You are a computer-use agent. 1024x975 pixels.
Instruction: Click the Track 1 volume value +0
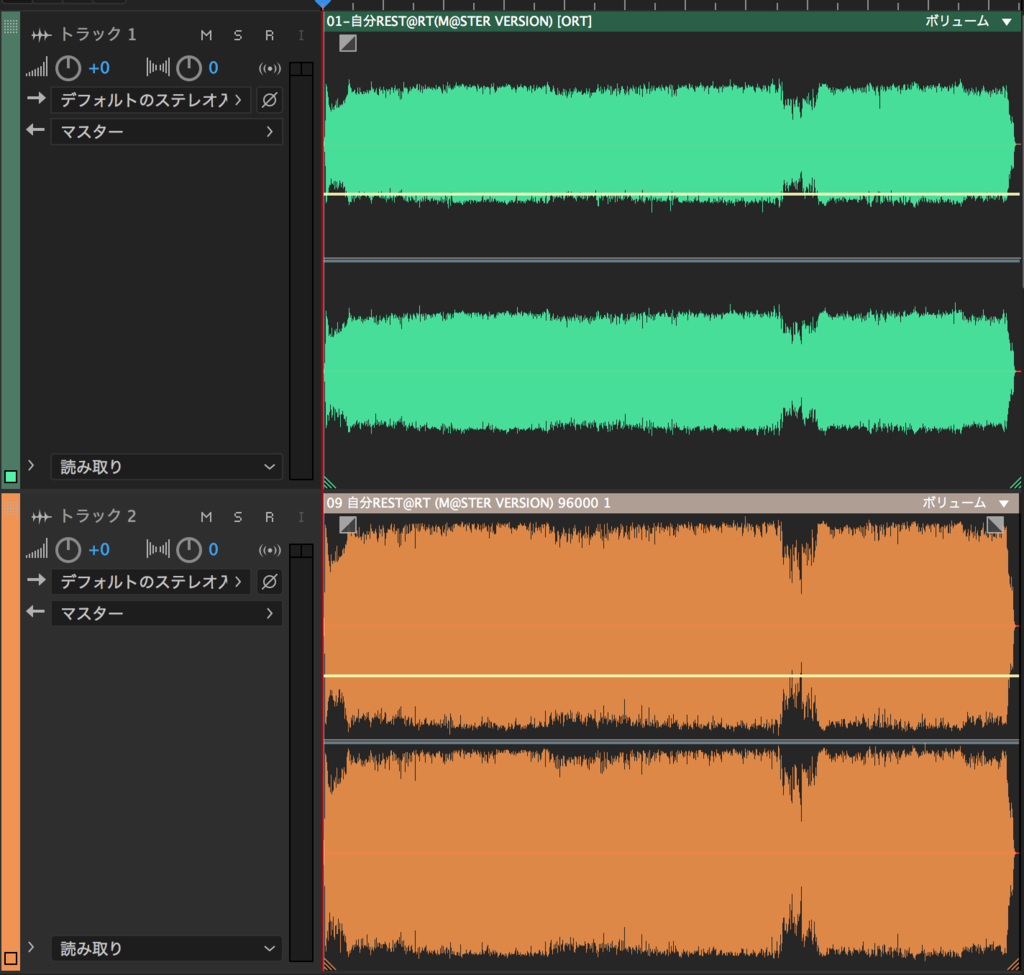pos(99,68)
